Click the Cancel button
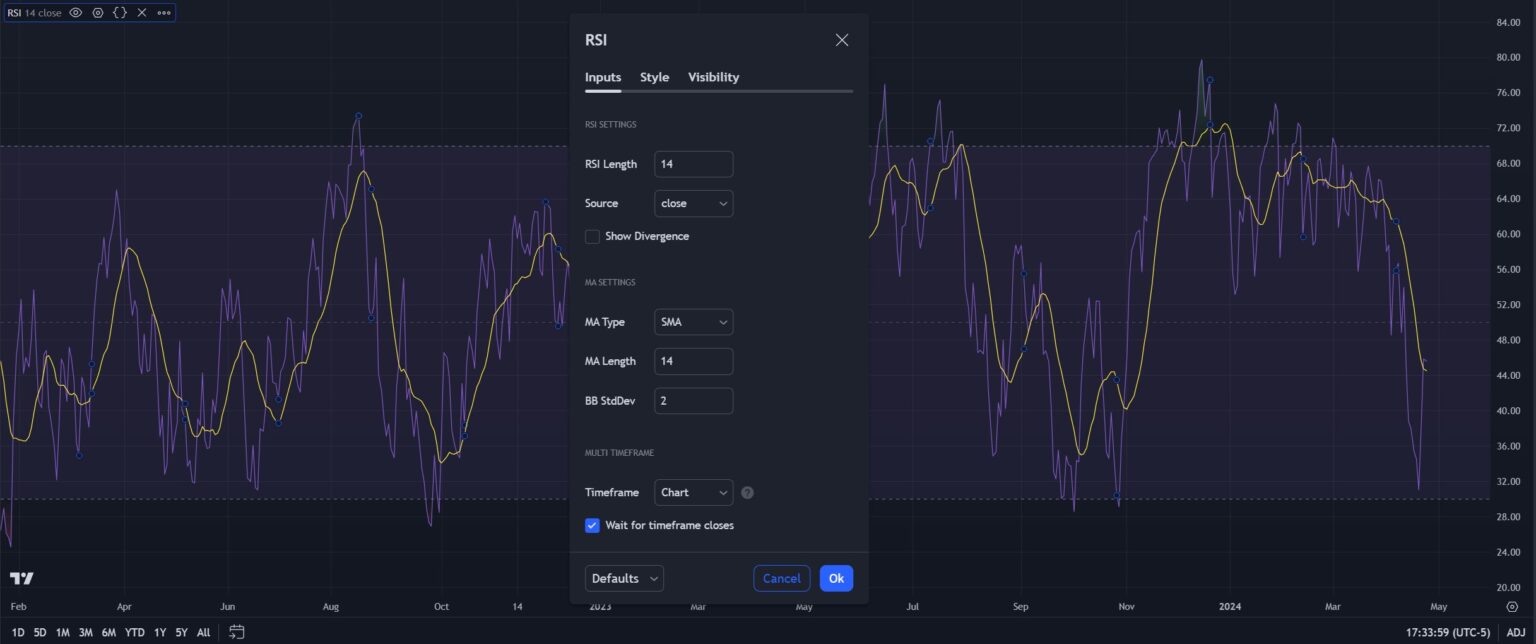Image resolution: width=1536 pixels, height=644 pixels. pyautogui.click(x=781, y=578)
